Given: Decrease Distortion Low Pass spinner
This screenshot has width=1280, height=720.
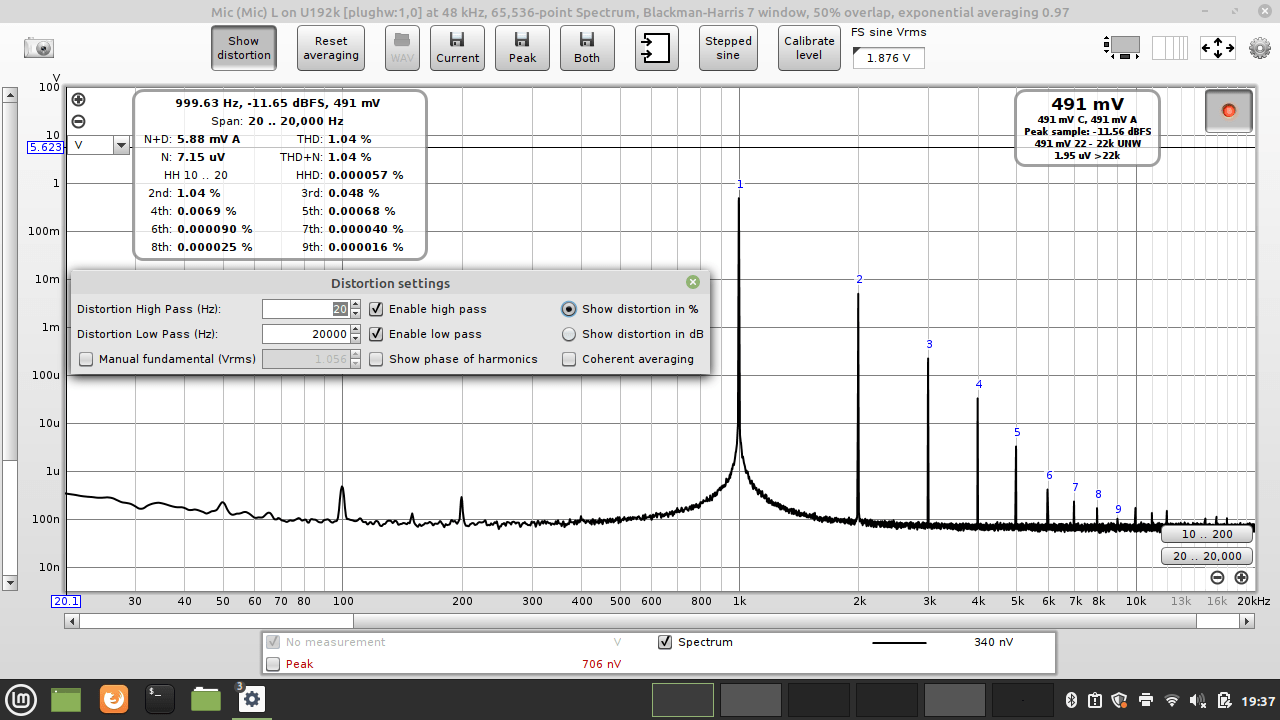Looking at the screenshot, I should point(355,339).
